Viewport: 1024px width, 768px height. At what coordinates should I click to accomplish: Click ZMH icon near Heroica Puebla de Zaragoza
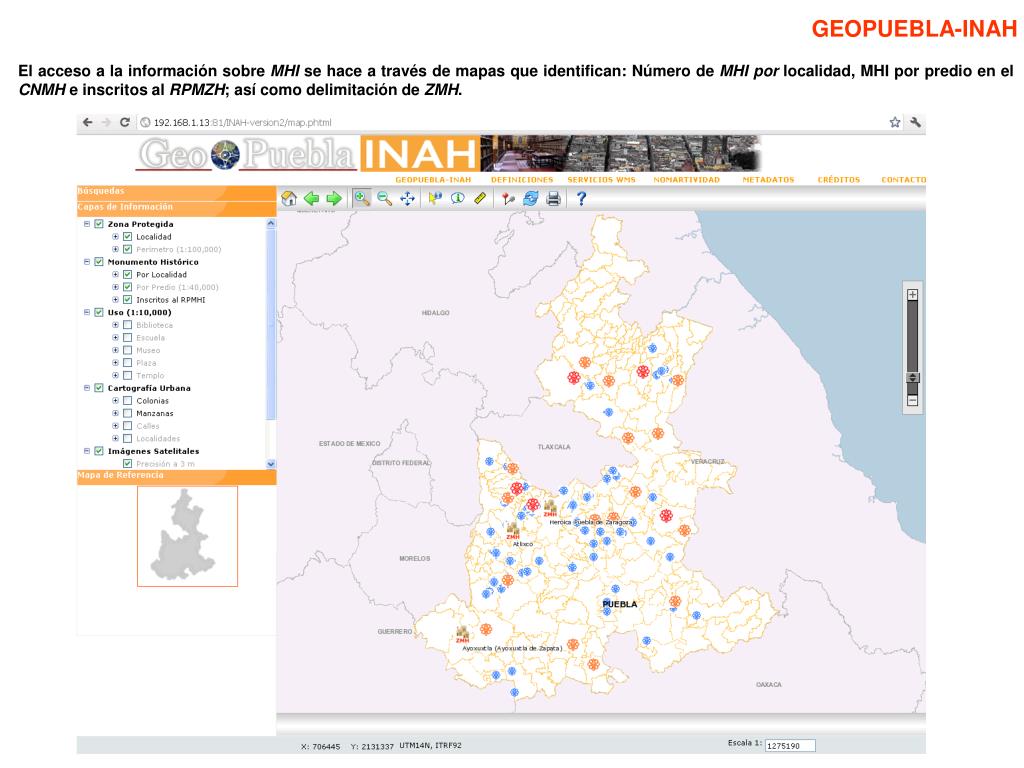tap(551, 508)
